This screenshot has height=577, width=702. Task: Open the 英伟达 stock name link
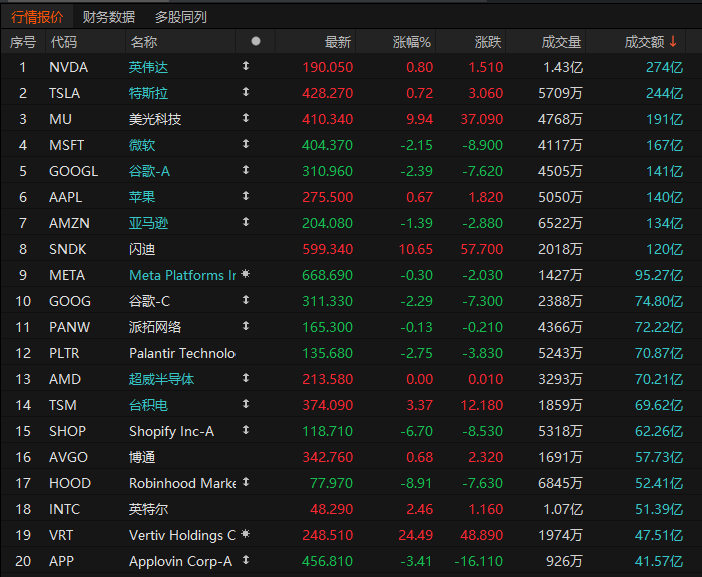(x=148, y=67)
